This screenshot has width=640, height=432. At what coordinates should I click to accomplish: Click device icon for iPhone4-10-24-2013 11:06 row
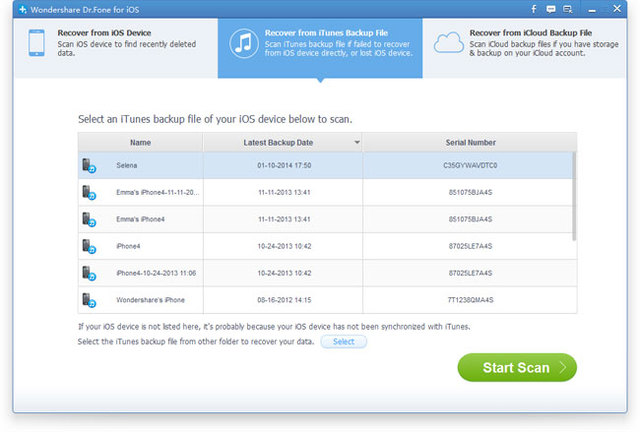(x=89, y=274)
